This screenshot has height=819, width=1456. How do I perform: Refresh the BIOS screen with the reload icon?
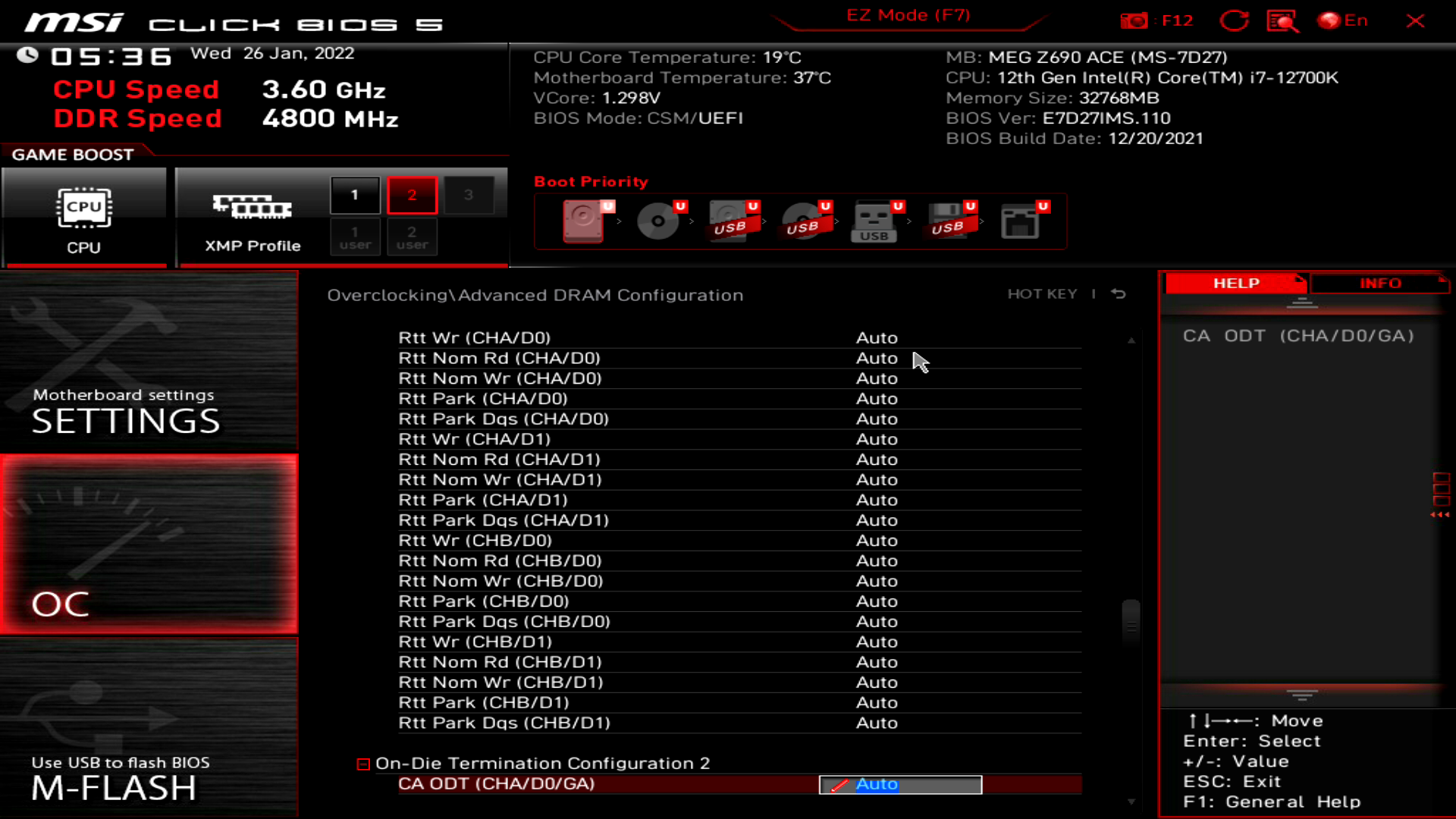(1235, 20)
